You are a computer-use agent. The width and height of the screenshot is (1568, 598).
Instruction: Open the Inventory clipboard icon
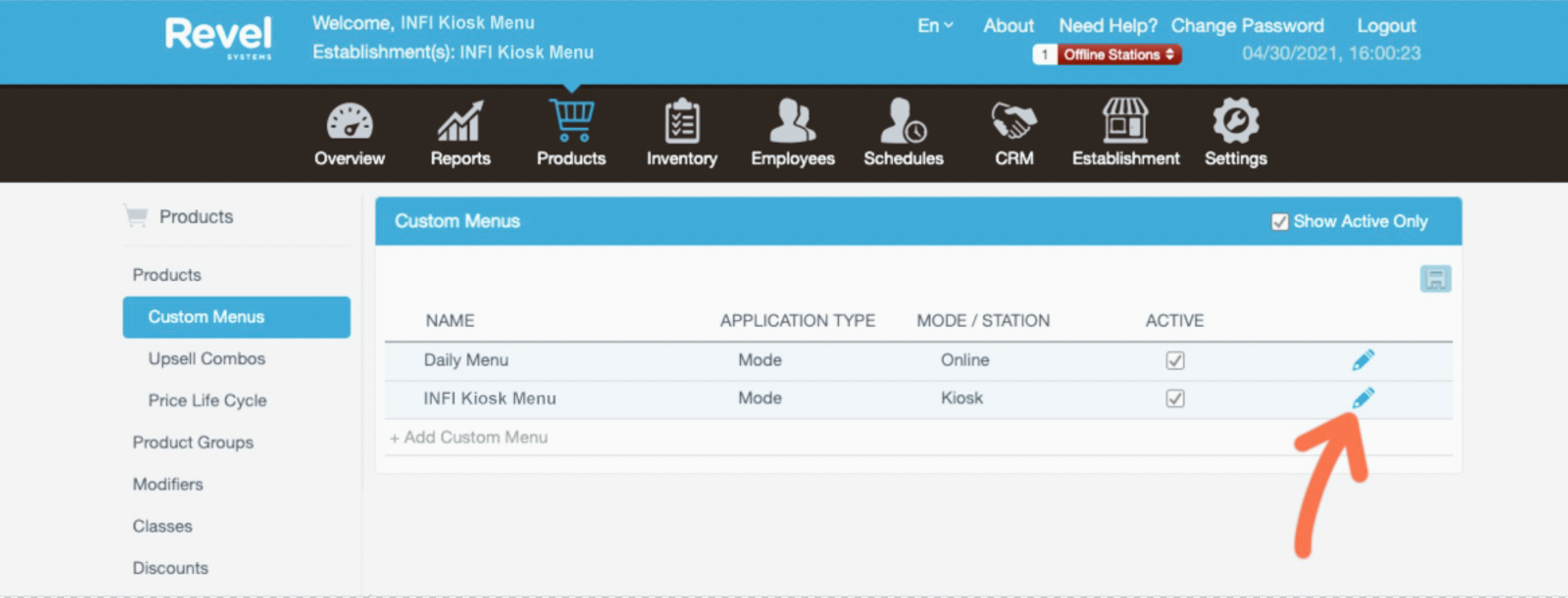[x=682, y=121]
